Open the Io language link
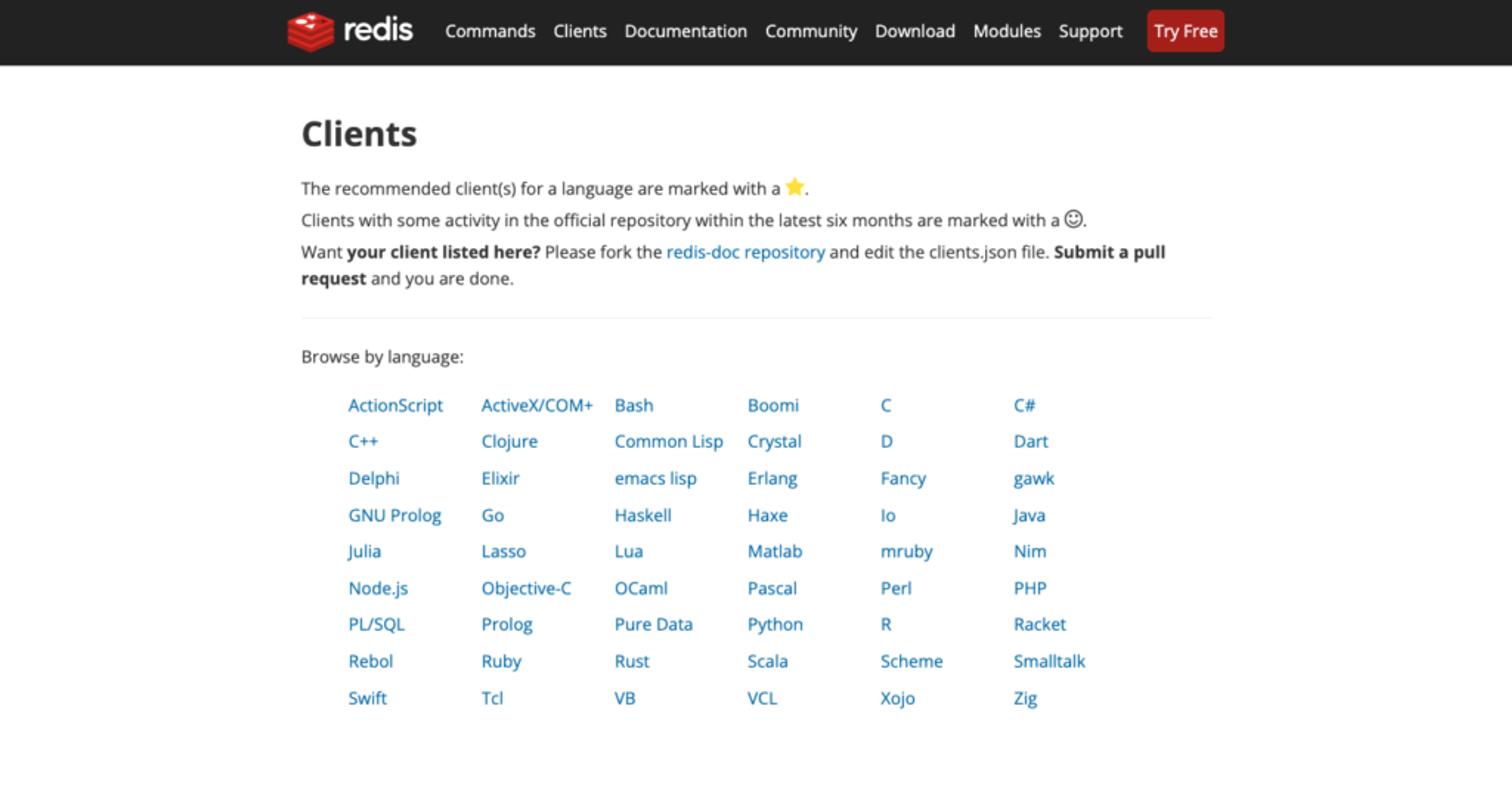Screen dimensions: 1512x793 [888, 515]
